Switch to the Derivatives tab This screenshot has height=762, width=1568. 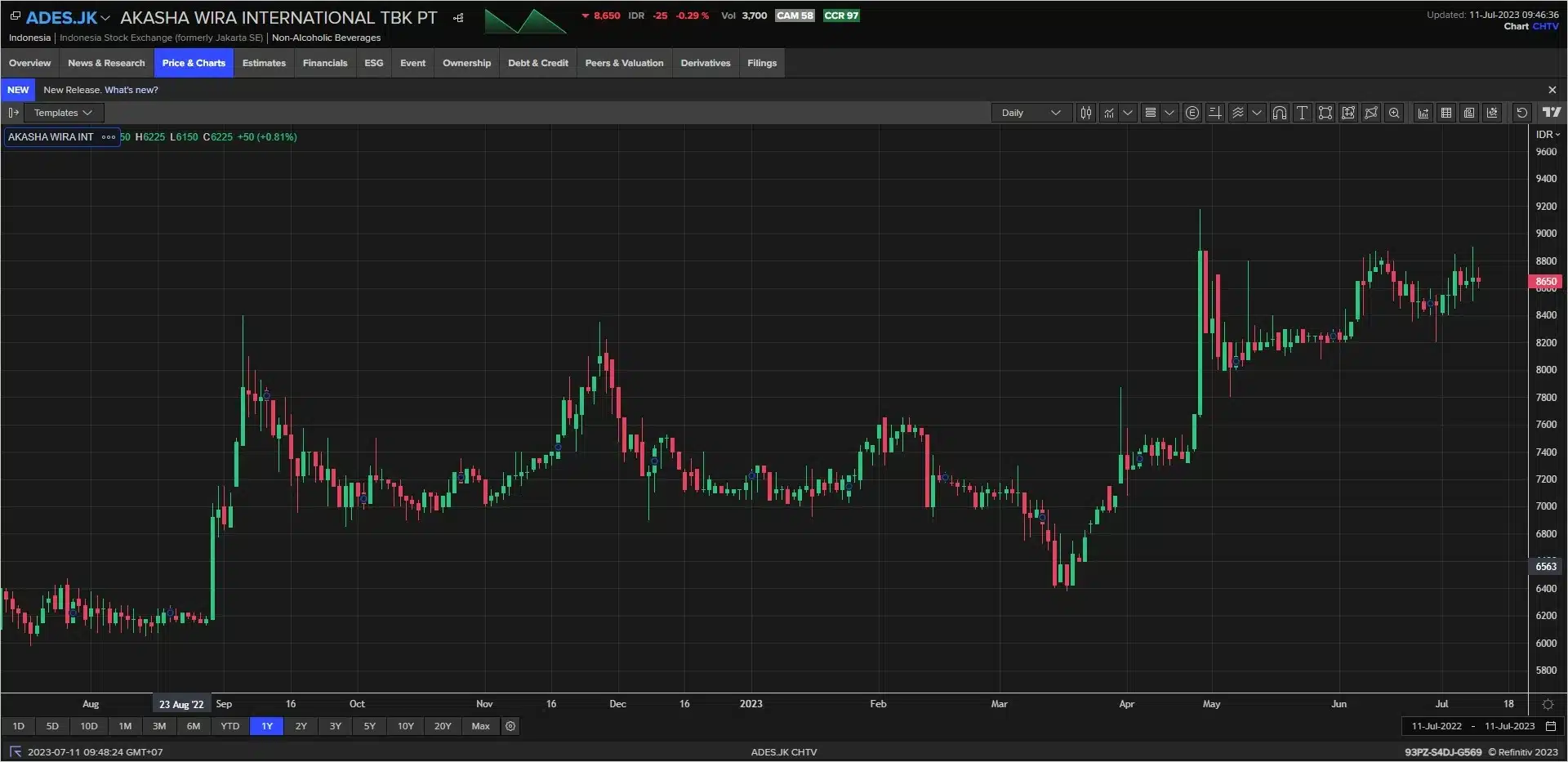[x=706, y=63]
